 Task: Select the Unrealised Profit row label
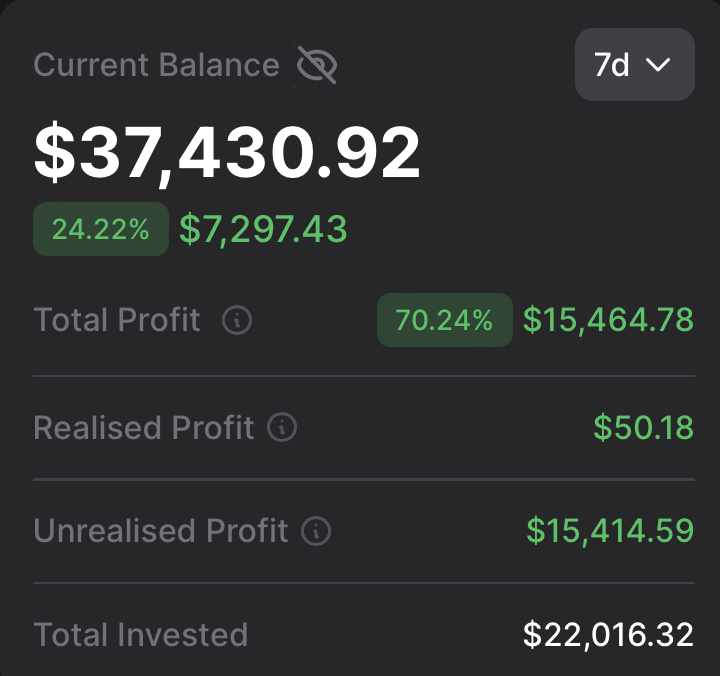(x=161, y=531)
